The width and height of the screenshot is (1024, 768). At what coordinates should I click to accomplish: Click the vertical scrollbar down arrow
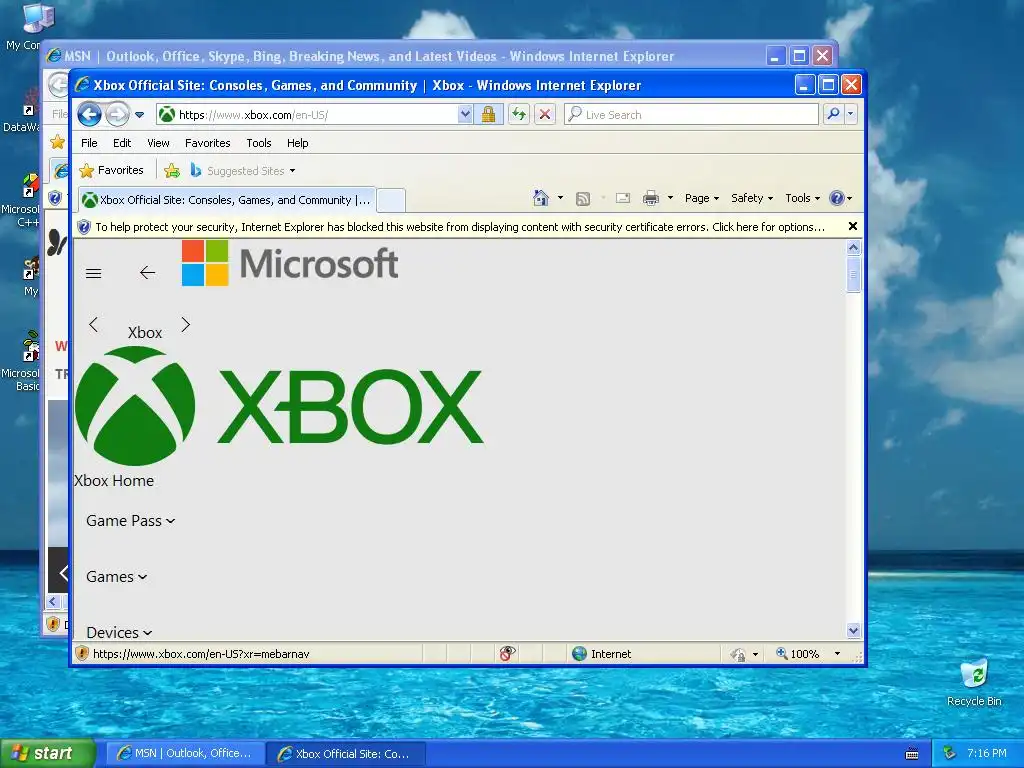click(x=853, y=631)
